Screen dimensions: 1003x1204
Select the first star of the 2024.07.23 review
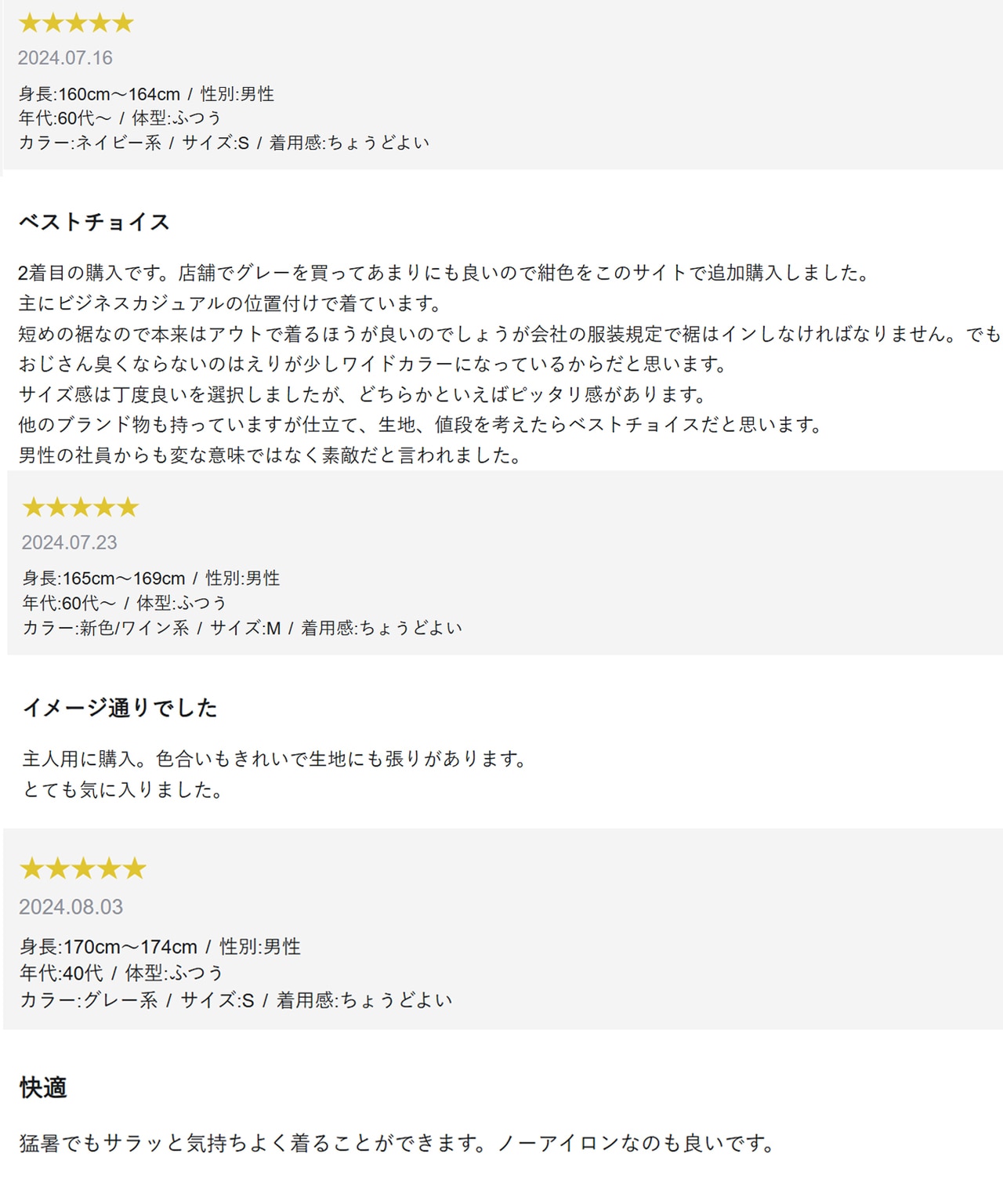point(33,508)
